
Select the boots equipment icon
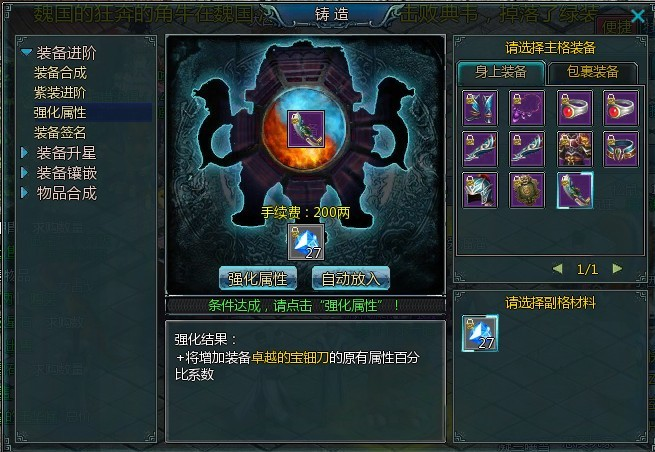tap(480, 108)
